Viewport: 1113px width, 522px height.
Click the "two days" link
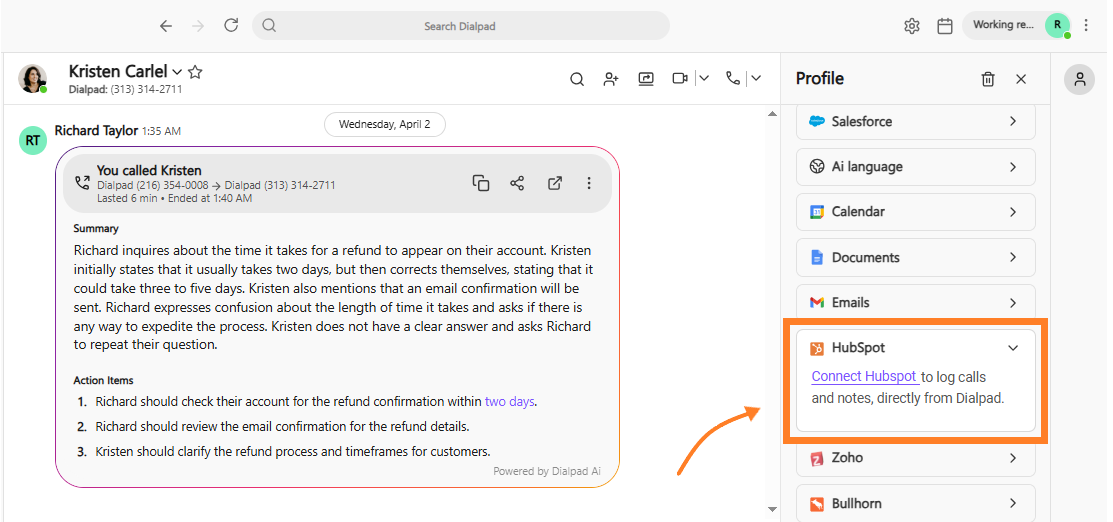510,401
